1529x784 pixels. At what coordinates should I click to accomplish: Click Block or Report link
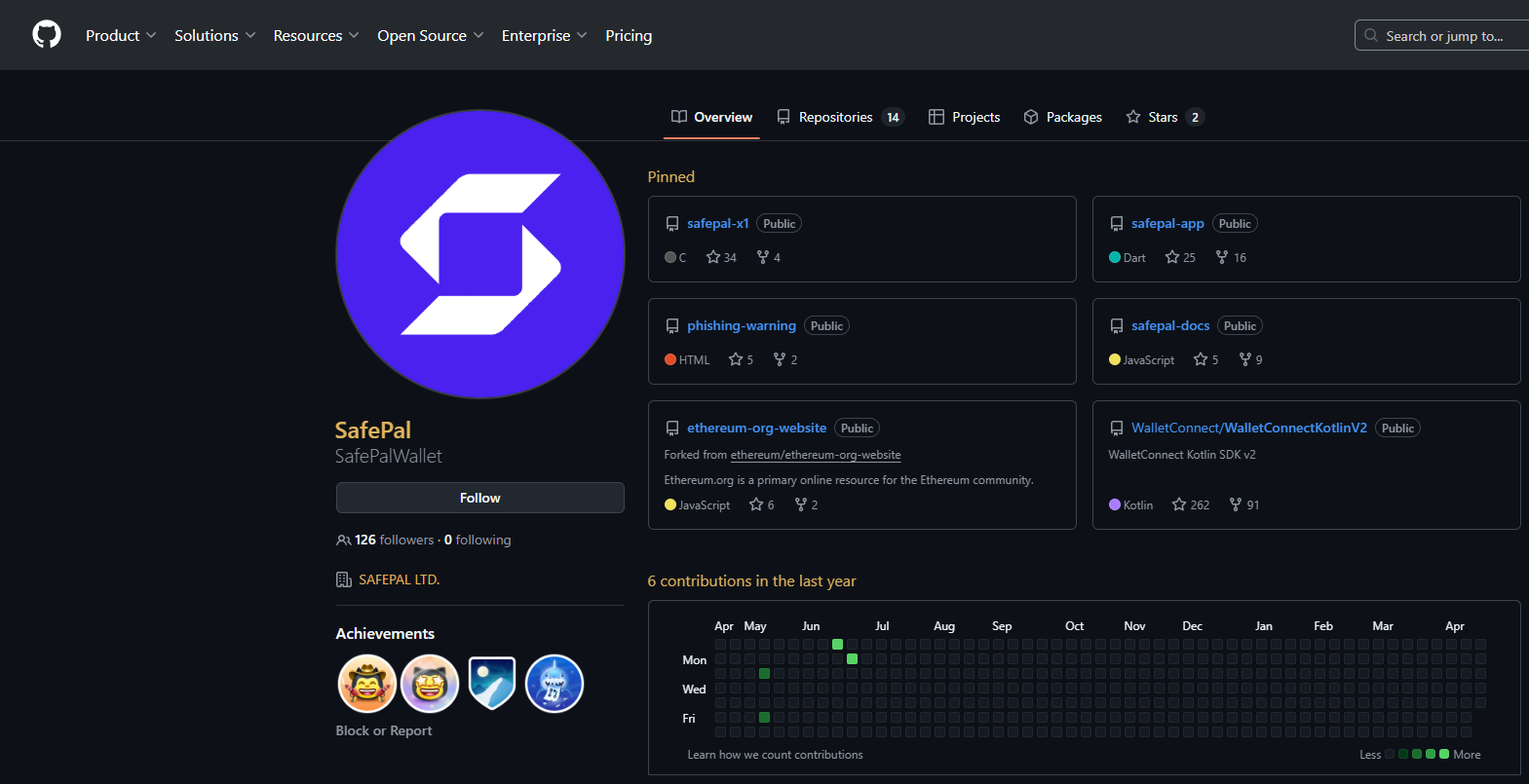pyautogui.click(x=384, y=730)
